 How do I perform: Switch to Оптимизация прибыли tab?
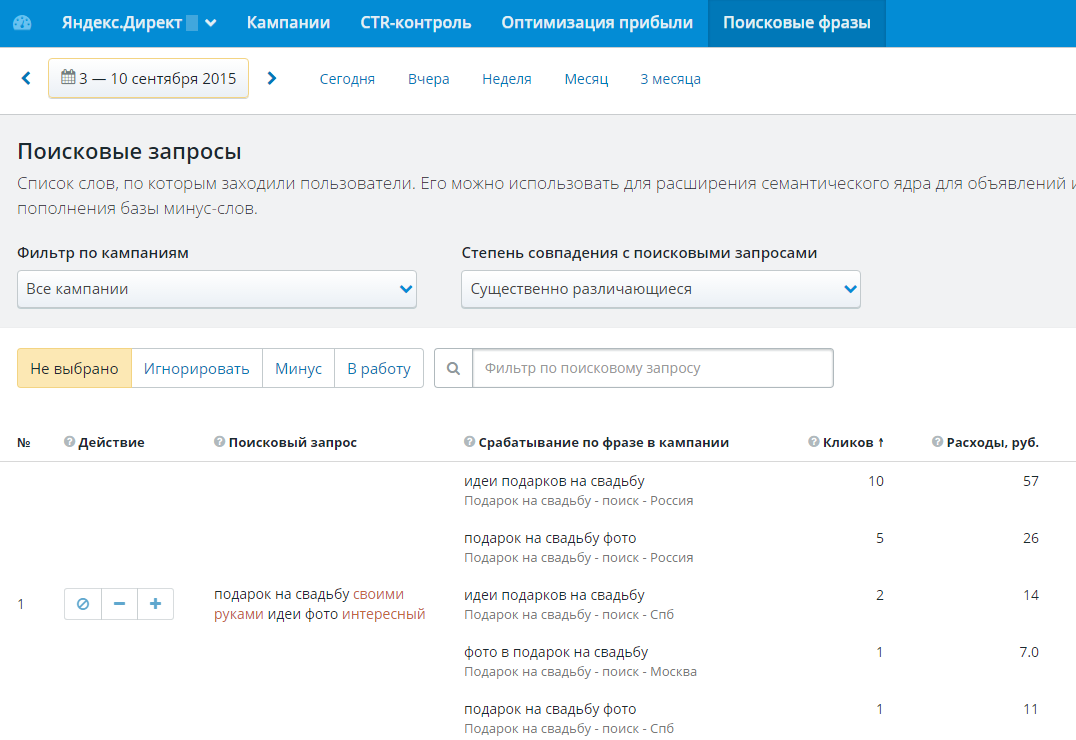click(597, 23)
